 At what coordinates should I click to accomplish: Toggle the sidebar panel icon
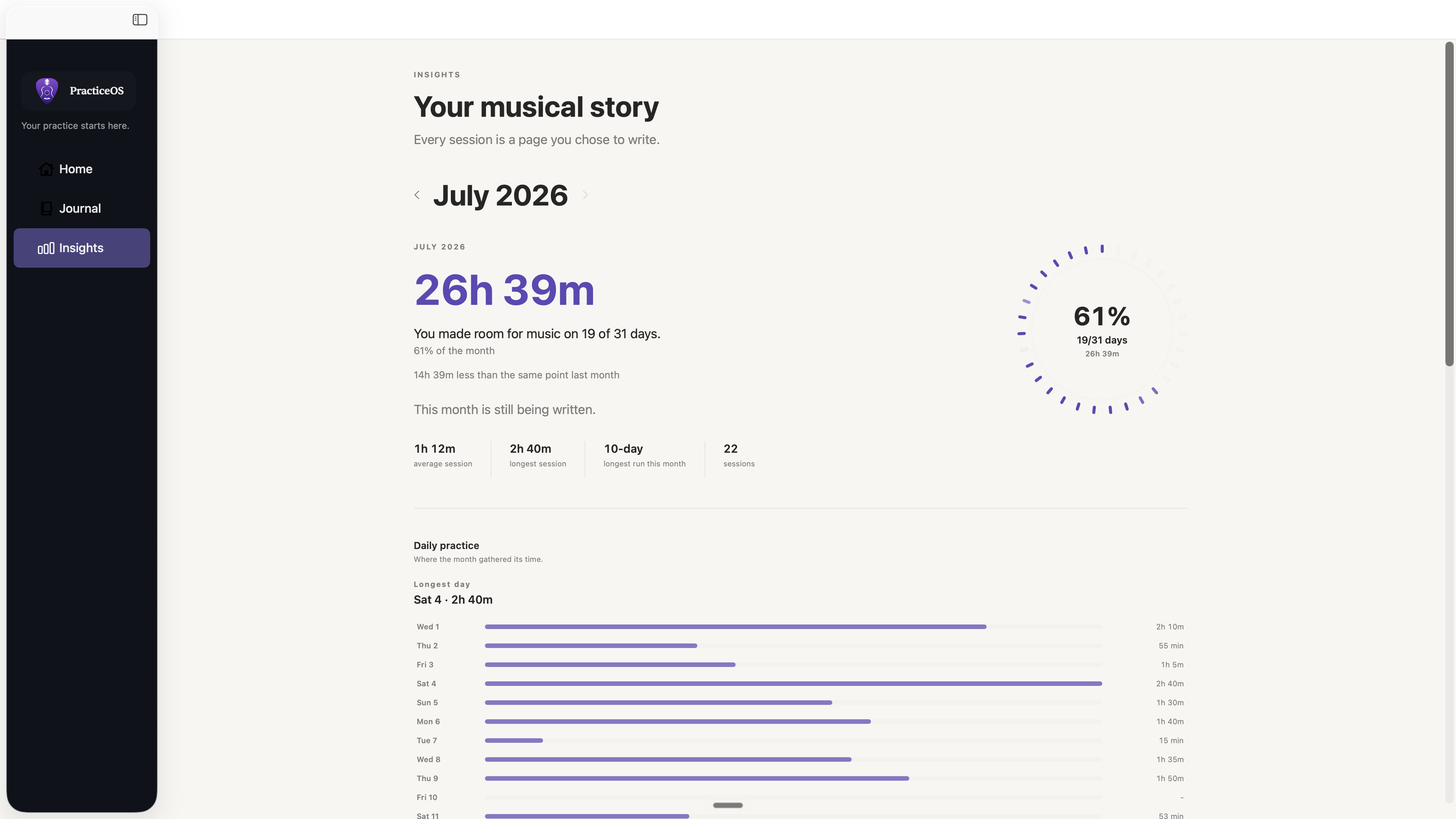click(x=140, y=20)
